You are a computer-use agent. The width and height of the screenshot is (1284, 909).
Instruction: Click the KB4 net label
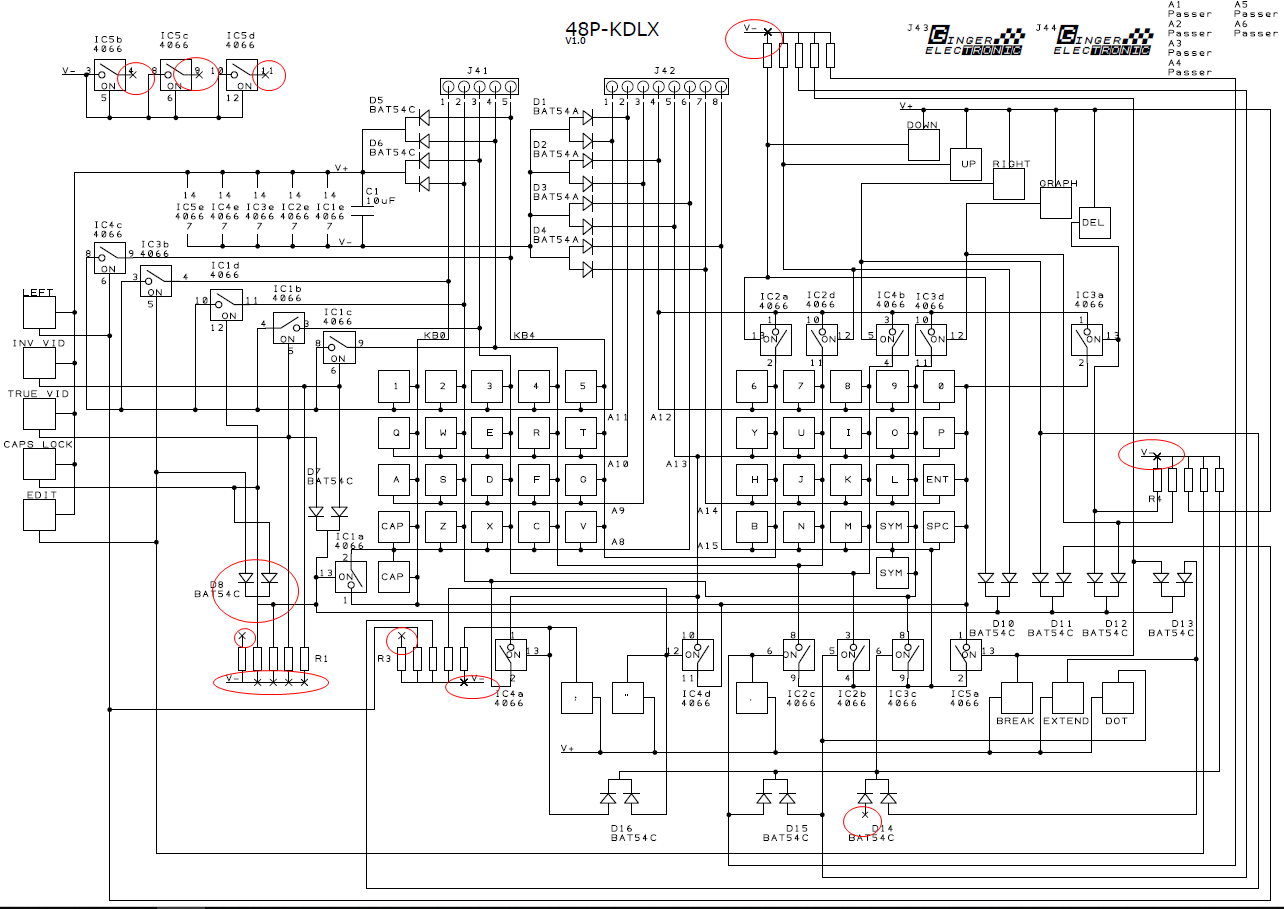523,336
